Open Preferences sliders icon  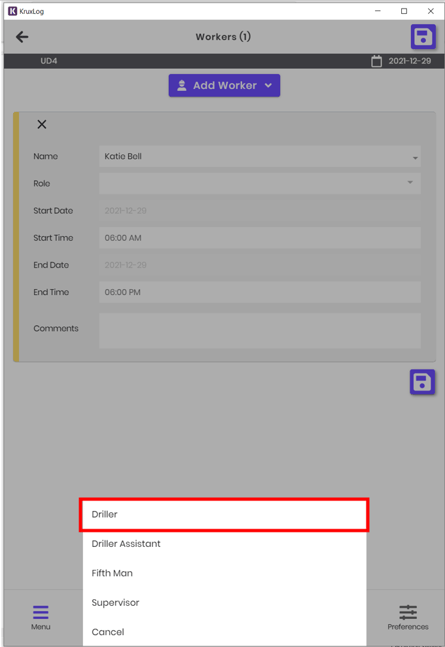click(408, 612)
